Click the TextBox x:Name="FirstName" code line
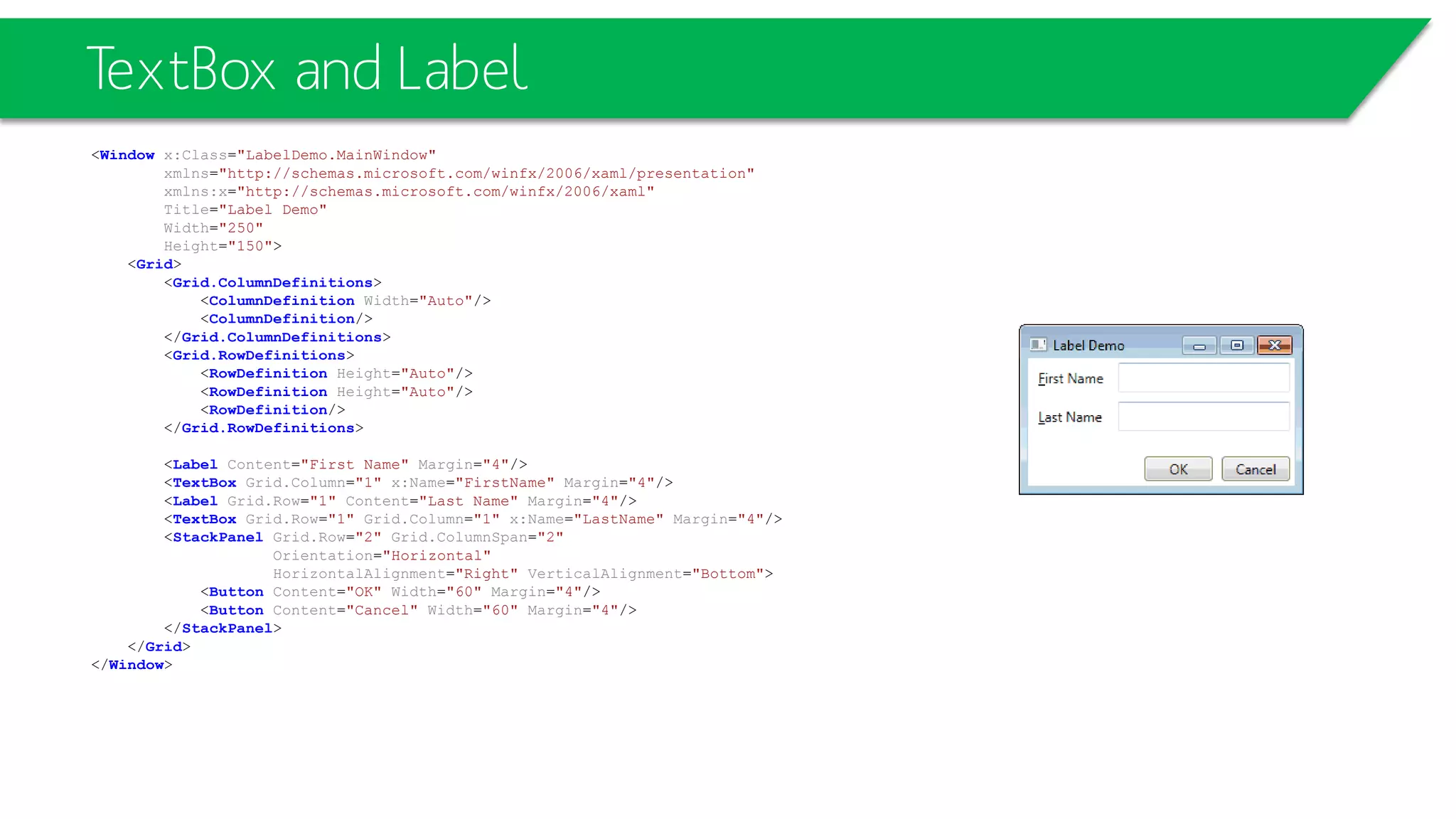This screenshot has width=1456, height=819. [418, 483]
